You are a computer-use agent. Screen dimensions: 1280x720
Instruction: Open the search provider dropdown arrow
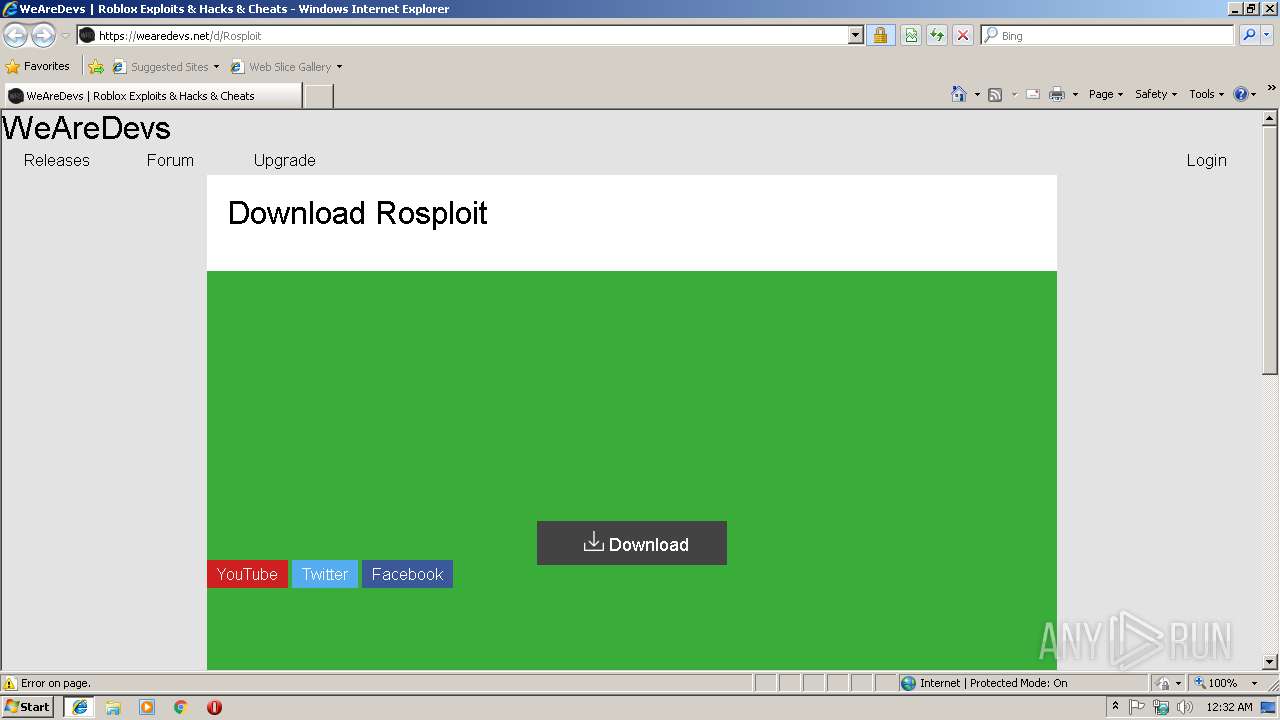(1267, 35)
